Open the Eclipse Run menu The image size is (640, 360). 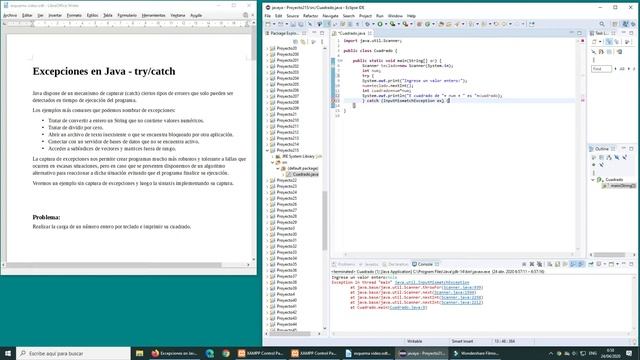click(380, 16)
